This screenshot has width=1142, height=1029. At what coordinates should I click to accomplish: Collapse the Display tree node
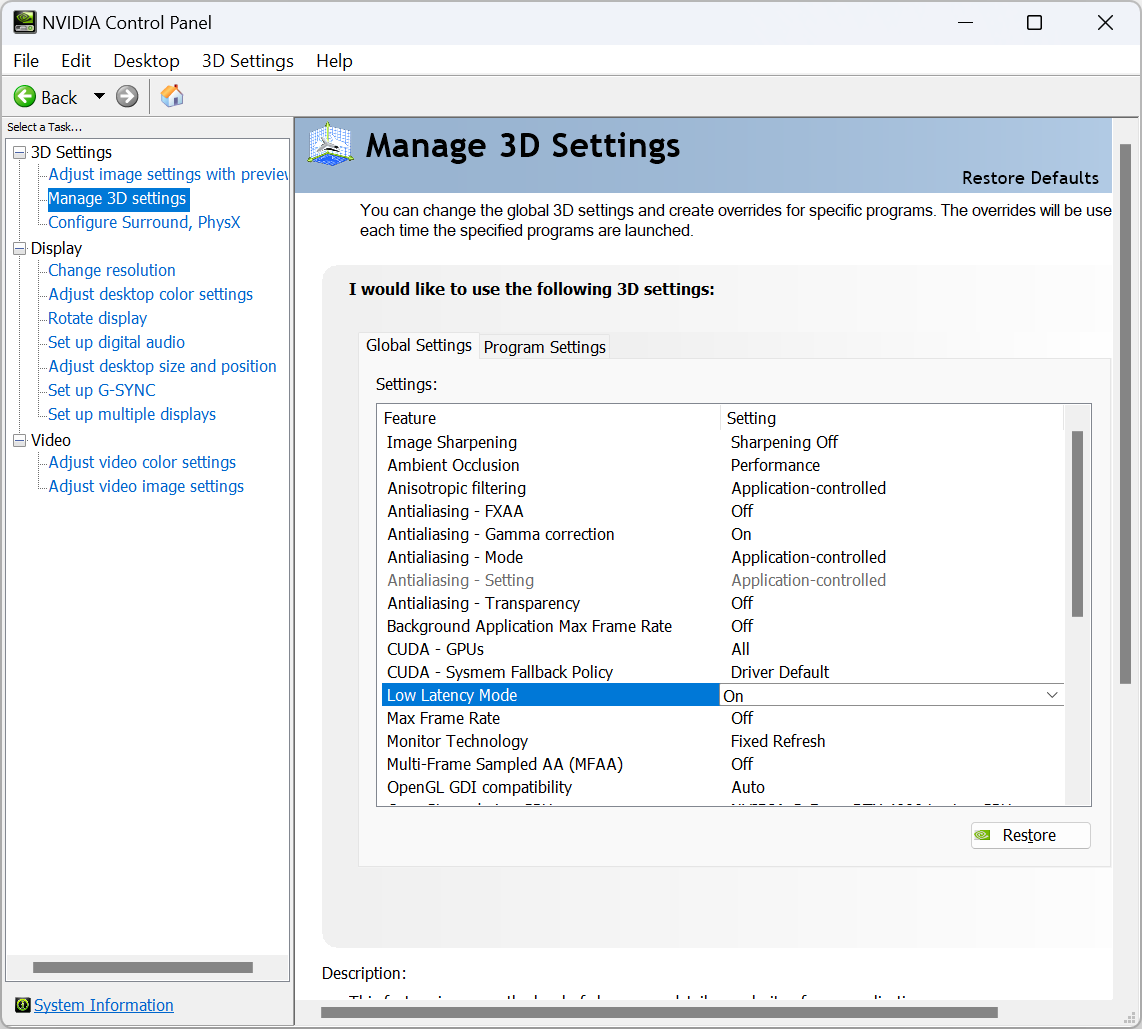[19, 248]
